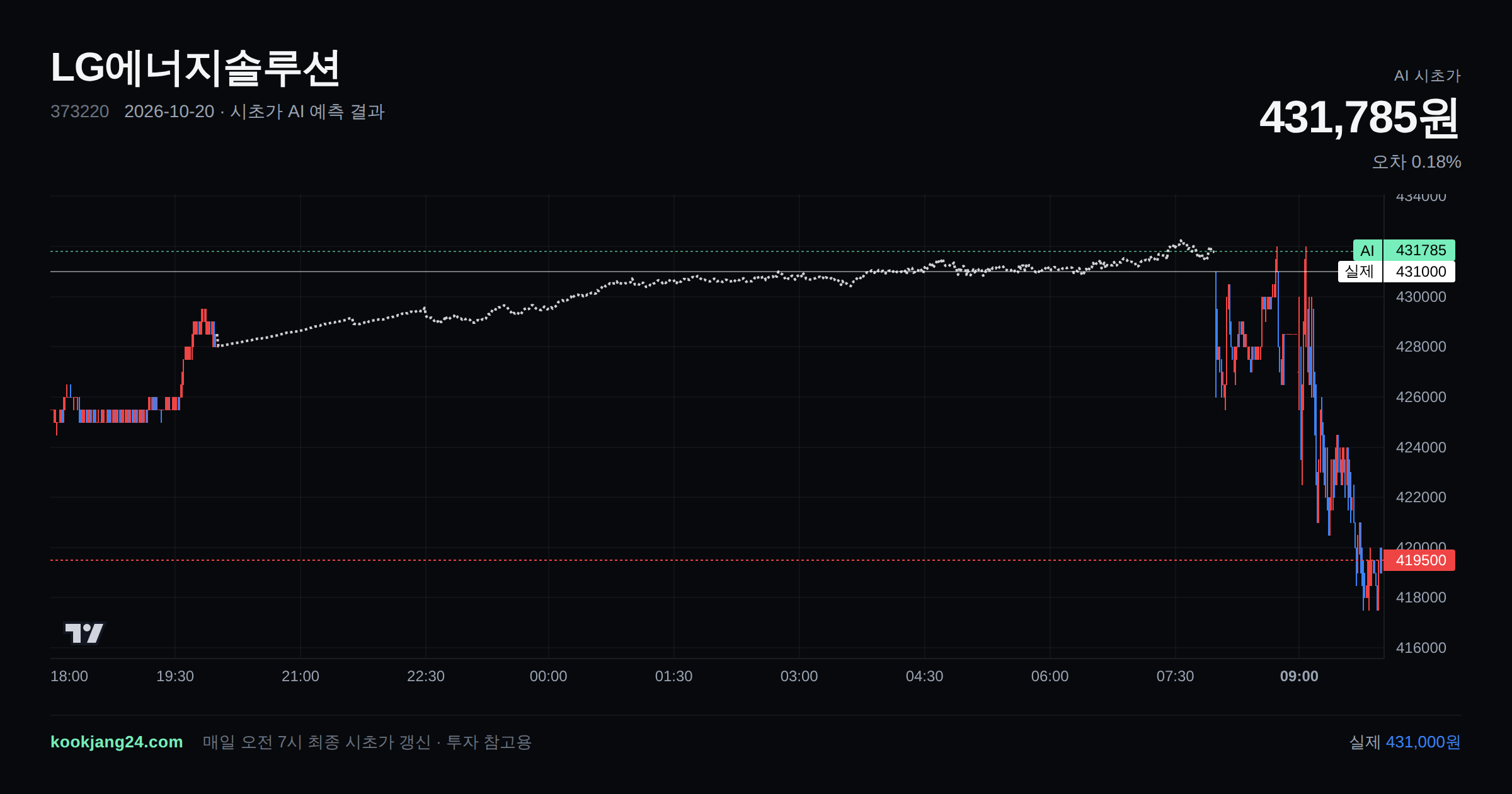Image resolution: width=1512 pixels, height=794 pixels.
Task: Click the 22:30 time axis label
Action: tap(426, 676)
